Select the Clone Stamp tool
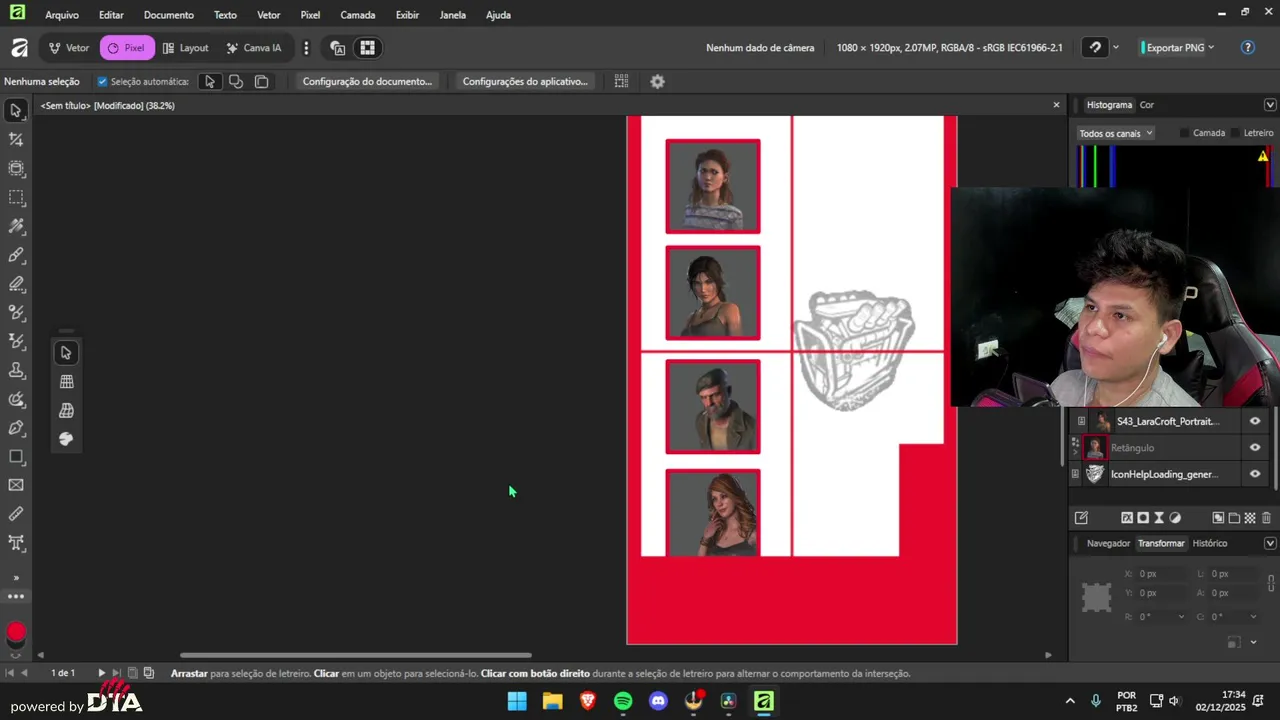 (16, 370)
